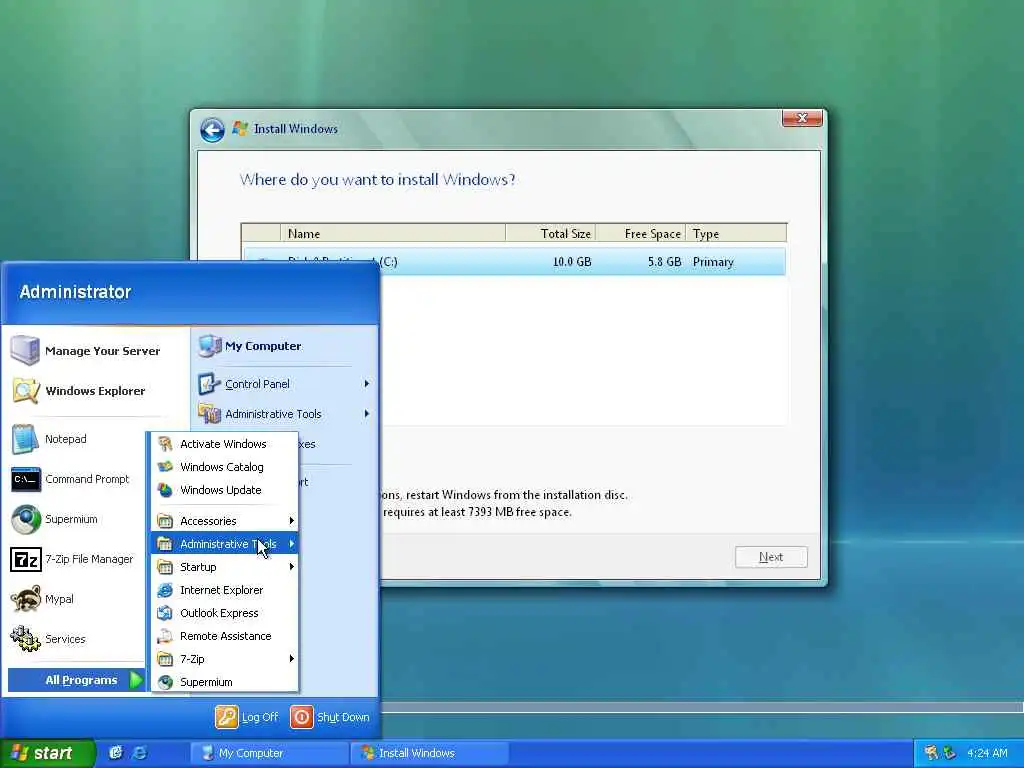Screen dimensions: 1024x768
Task: Open Windows Explorer from Start menu
Action: pos(95,391)
